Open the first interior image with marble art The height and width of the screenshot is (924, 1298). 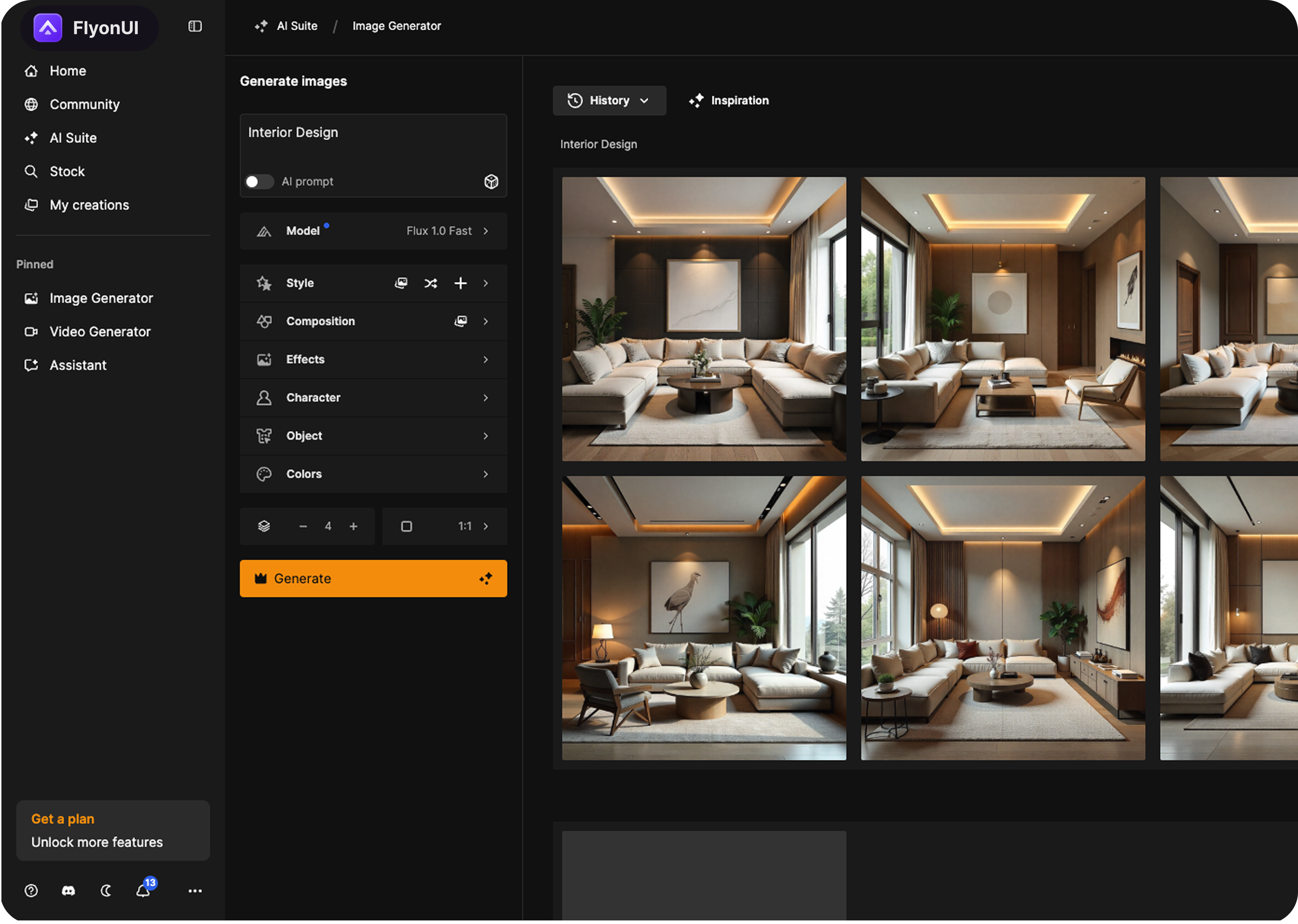(704, 319)
